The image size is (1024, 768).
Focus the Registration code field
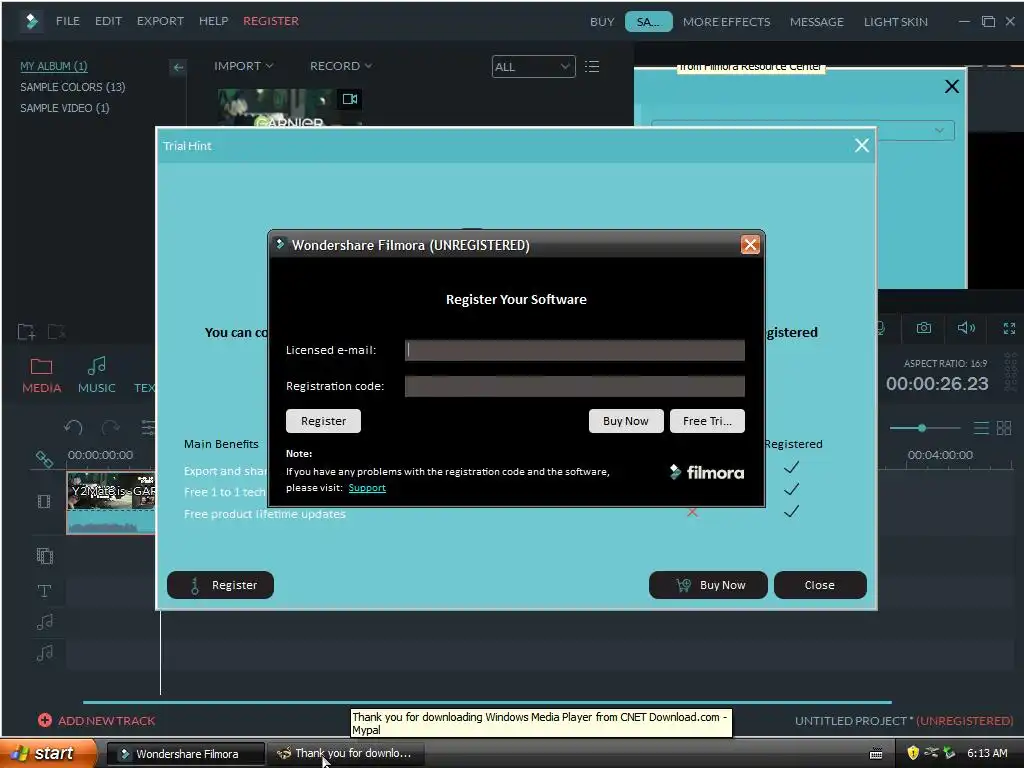point(575,386)
